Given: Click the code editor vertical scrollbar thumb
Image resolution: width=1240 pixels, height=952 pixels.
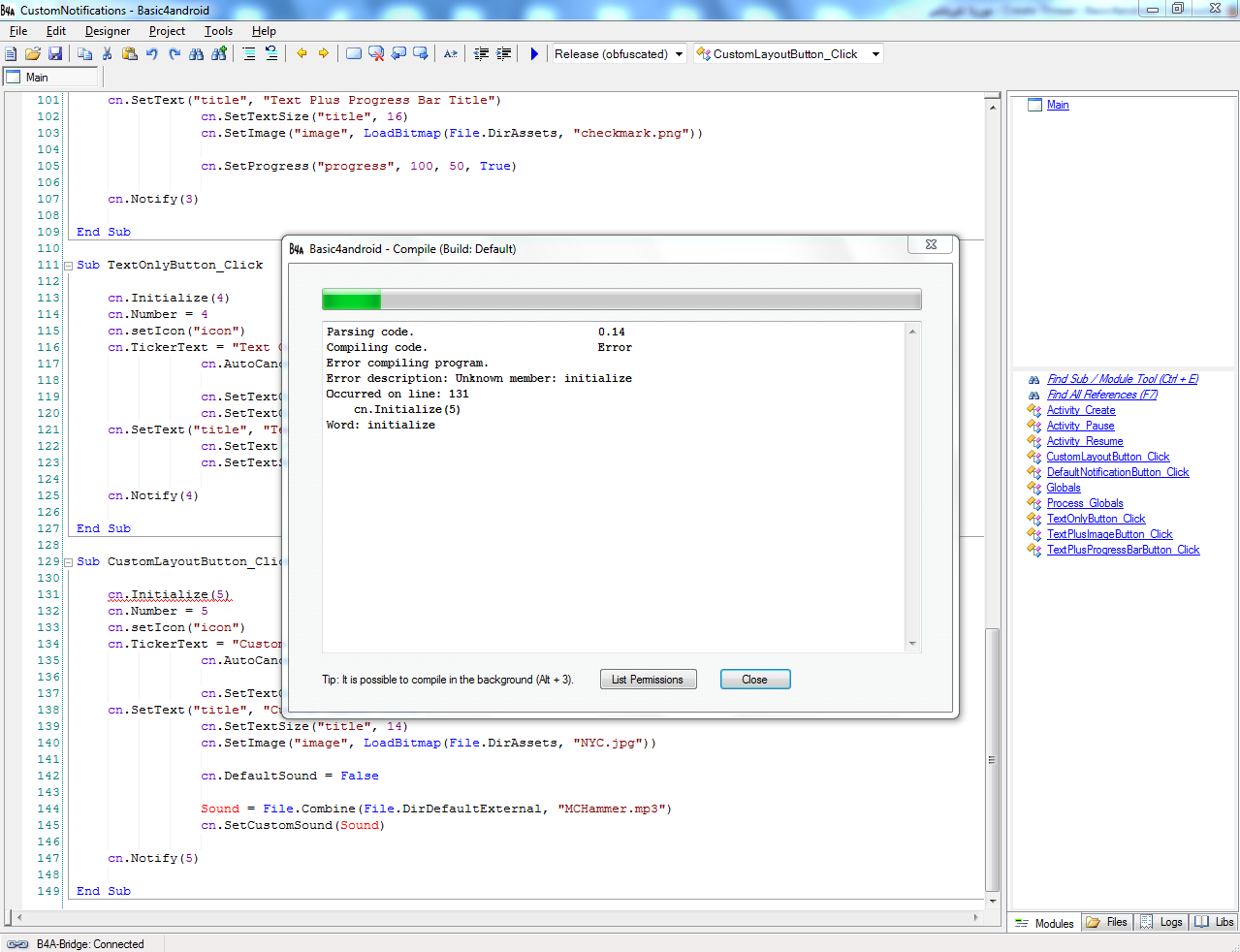Looking at the screenshot, I should 992,760.
